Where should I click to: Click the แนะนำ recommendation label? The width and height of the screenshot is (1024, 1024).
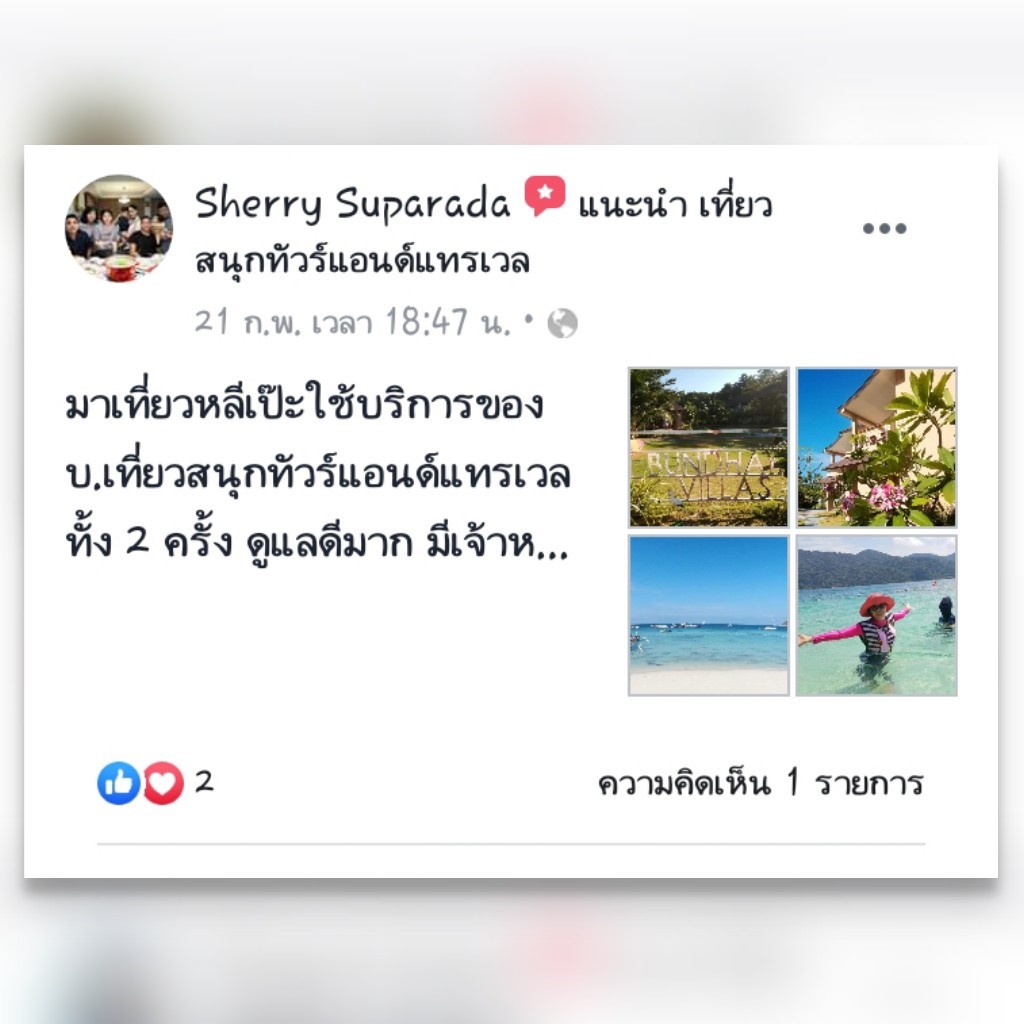(632, 204)
